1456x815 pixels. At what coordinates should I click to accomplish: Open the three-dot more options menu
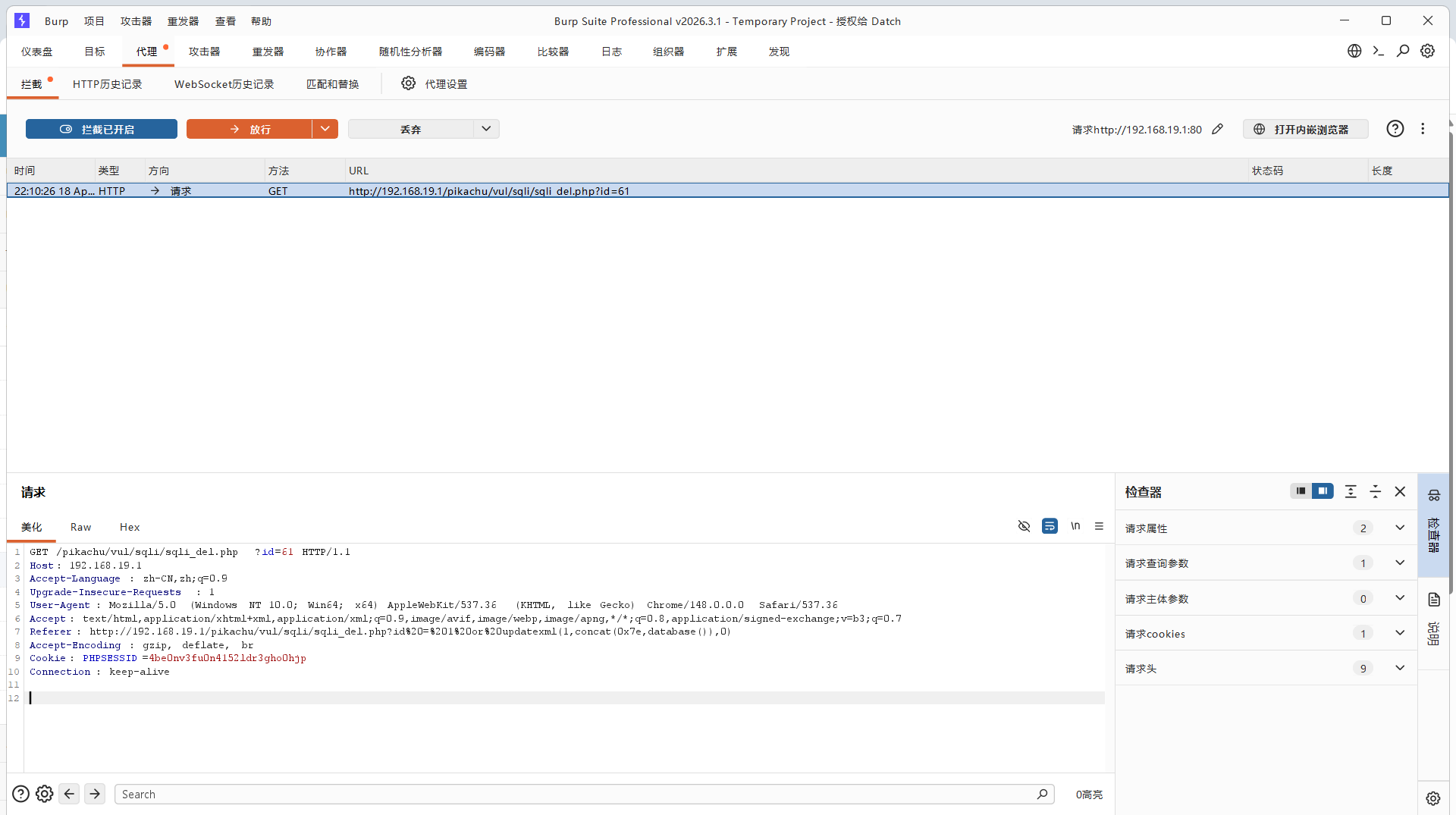(1423, 129)
